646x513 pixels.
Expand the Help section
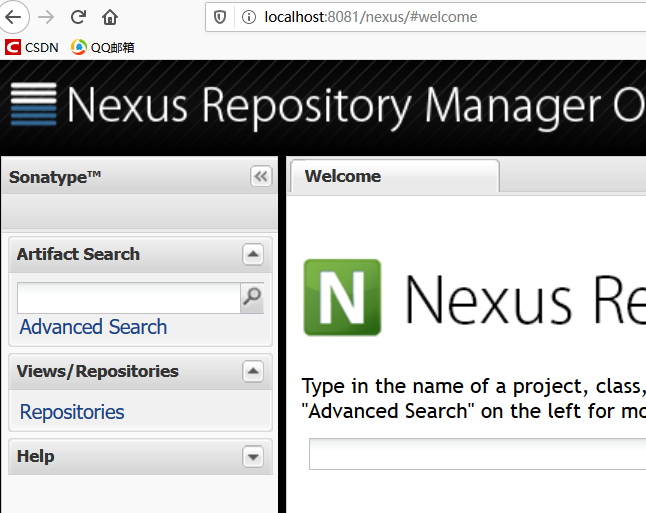point(253,457)
